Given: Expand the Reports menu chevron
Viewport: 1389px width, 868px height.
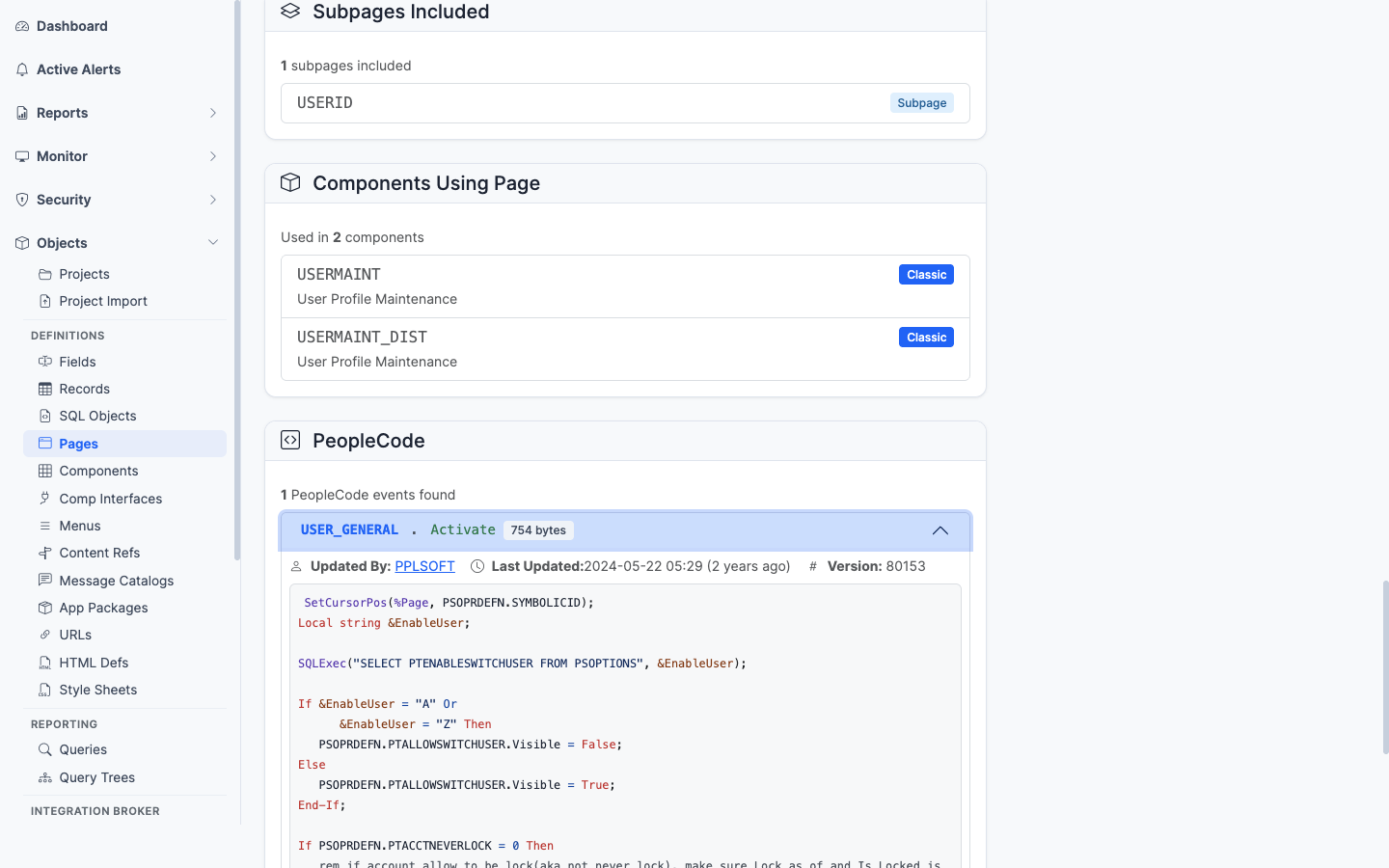Looking at the screenshot, I should [213, 113].
